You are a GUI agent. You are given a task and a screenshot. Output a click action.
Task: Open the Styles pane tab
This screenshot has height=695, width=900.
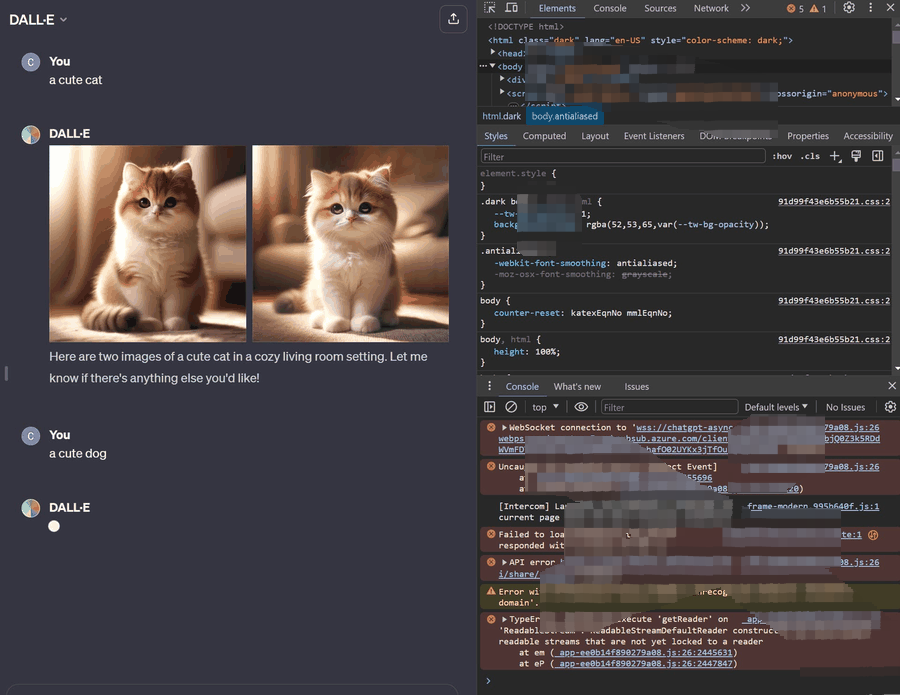[495, 136]
